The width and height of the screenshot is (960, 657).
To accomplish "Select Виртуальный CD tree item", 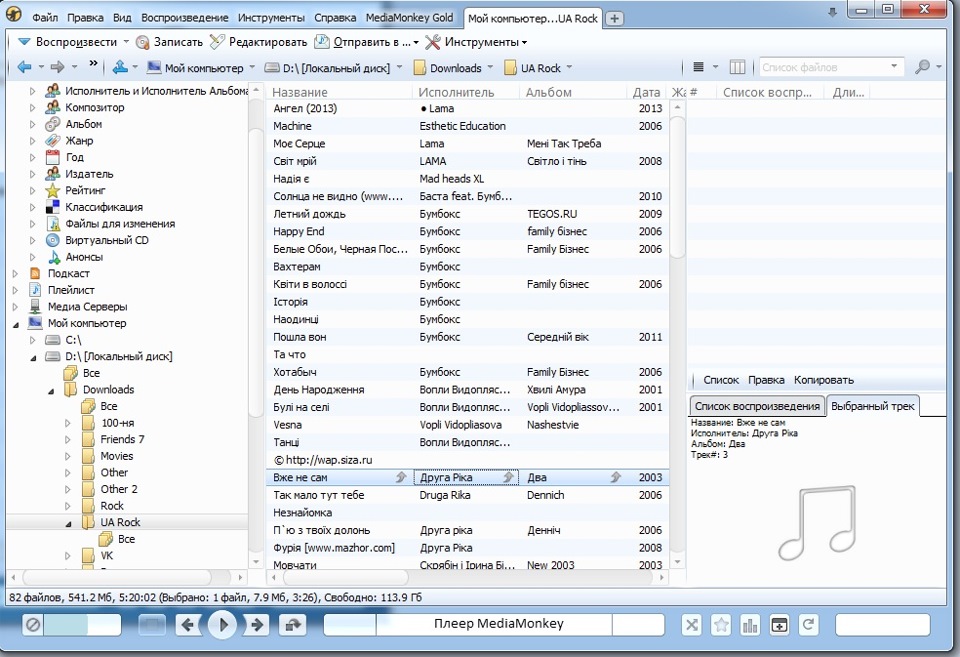I will click(x=97, y=240).
